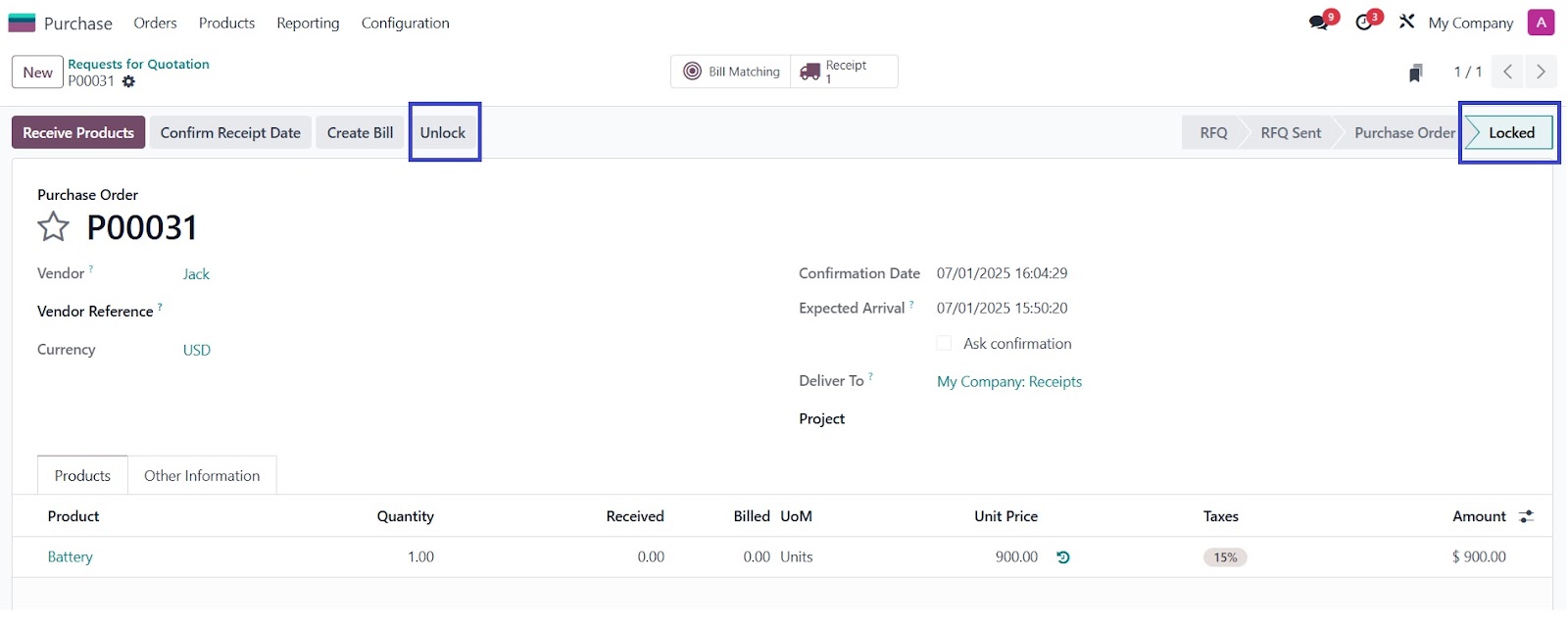The image size is (1568, 628).
Task: Go to next record arrow
Action: pos(1541,72)
